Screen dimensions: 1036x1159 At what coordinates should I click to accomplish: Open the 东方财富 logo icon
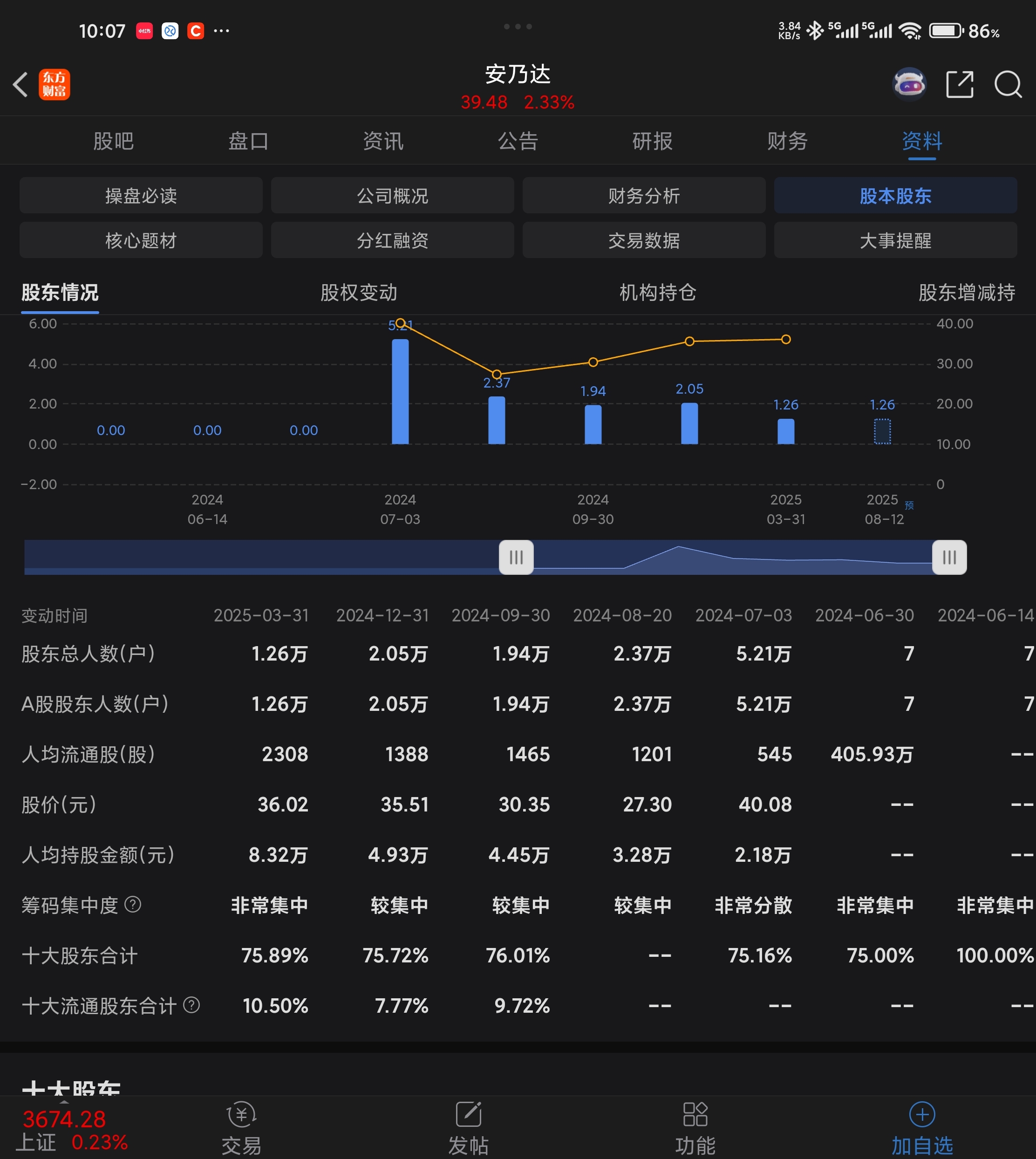pos(54,85)
